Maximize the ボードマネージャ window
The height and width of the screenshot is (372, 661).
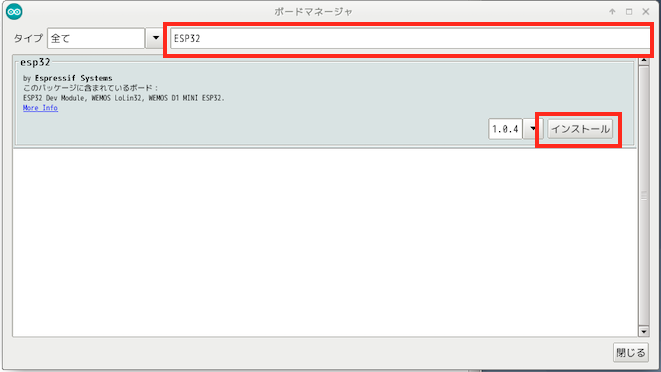click(x=629, y=12)
